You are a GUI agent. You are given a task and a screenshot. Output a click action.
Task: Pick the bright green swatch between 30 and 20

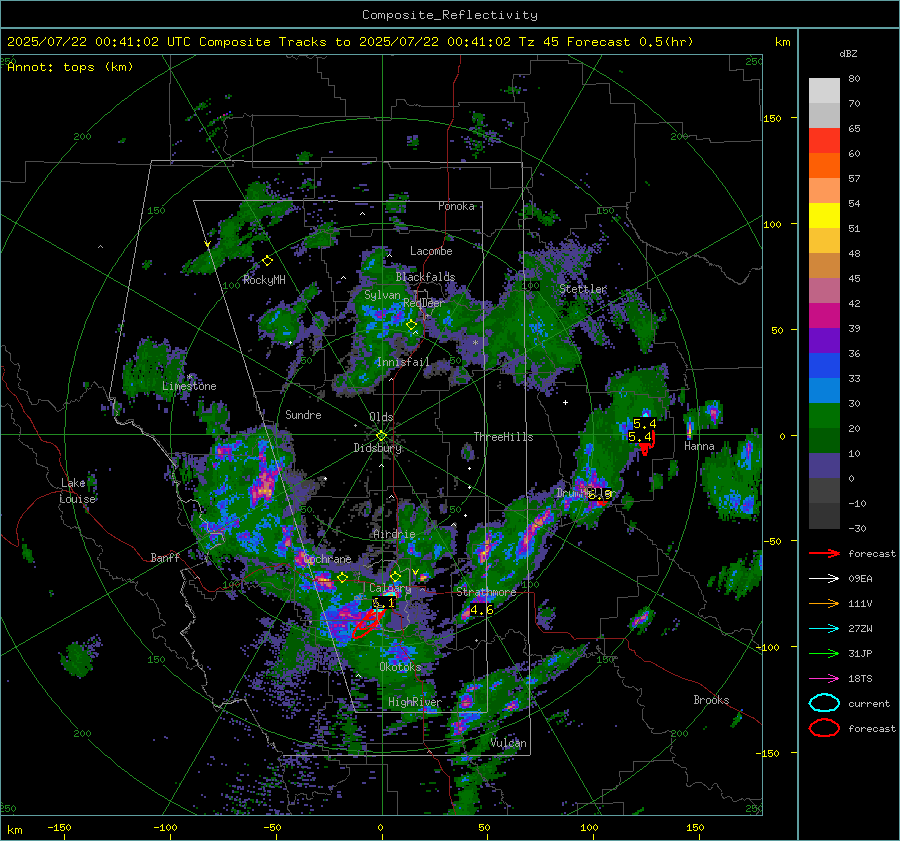pos(824,416)
